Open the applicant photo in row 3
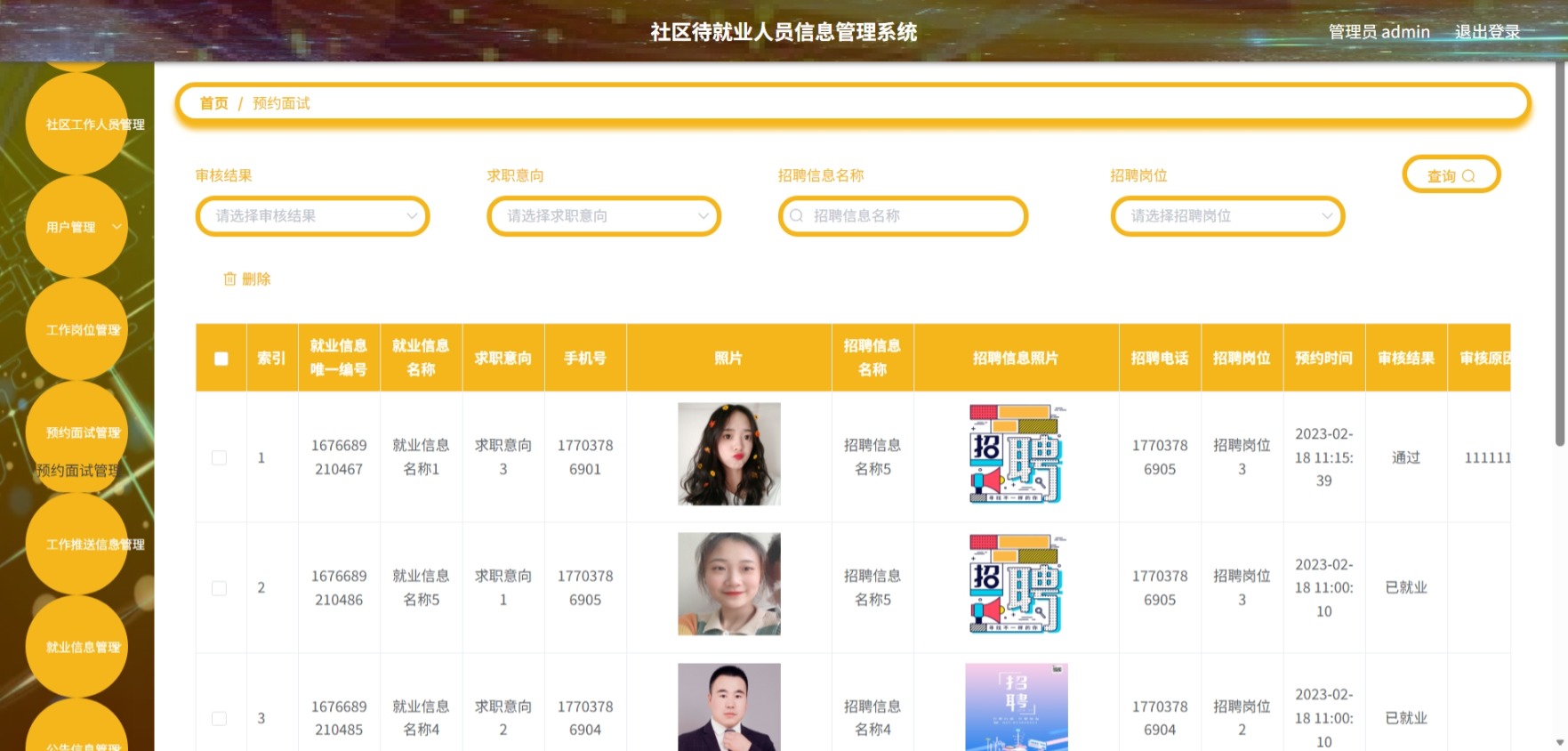 point(729,707)
